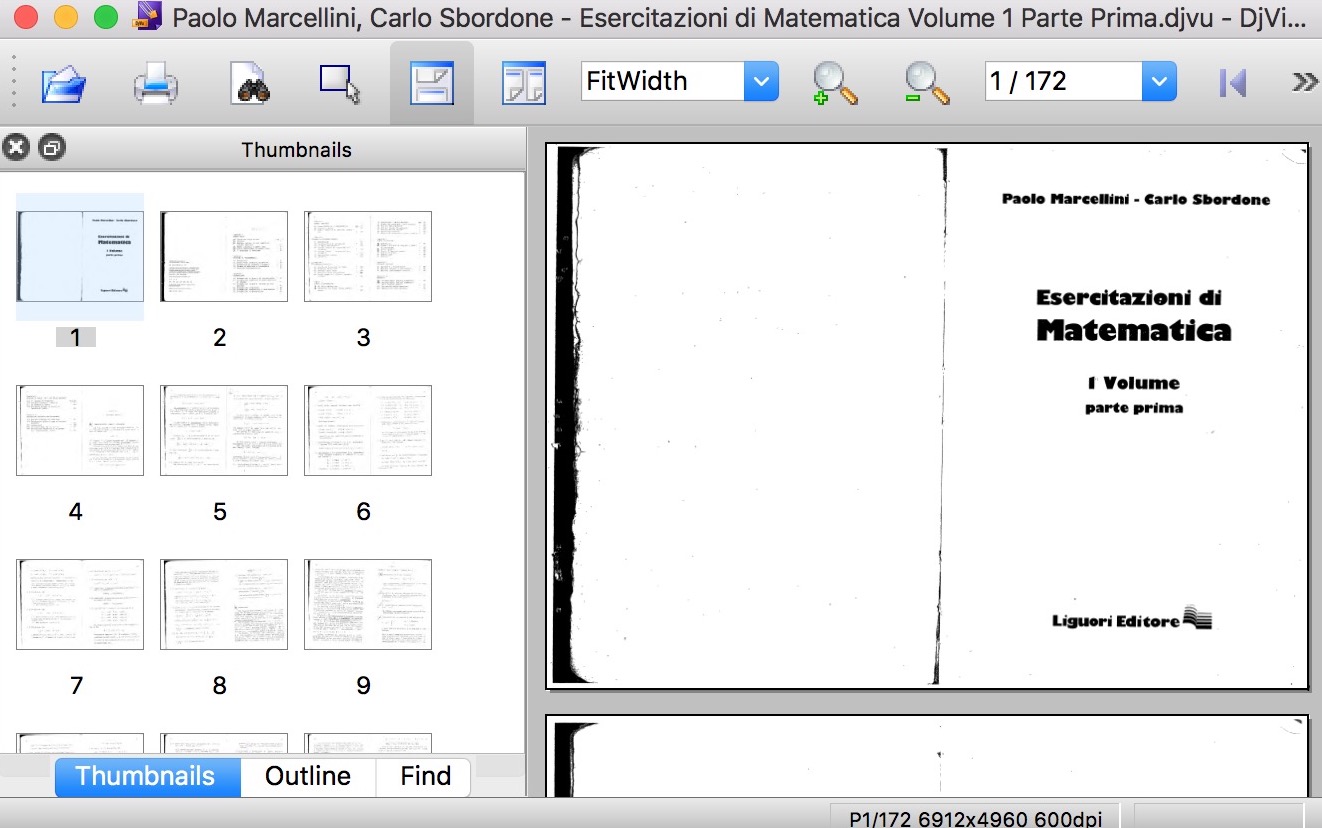Zoom out with the magnifier minus icon
The height and width of the screenshot is (828, 1322).
927,83
